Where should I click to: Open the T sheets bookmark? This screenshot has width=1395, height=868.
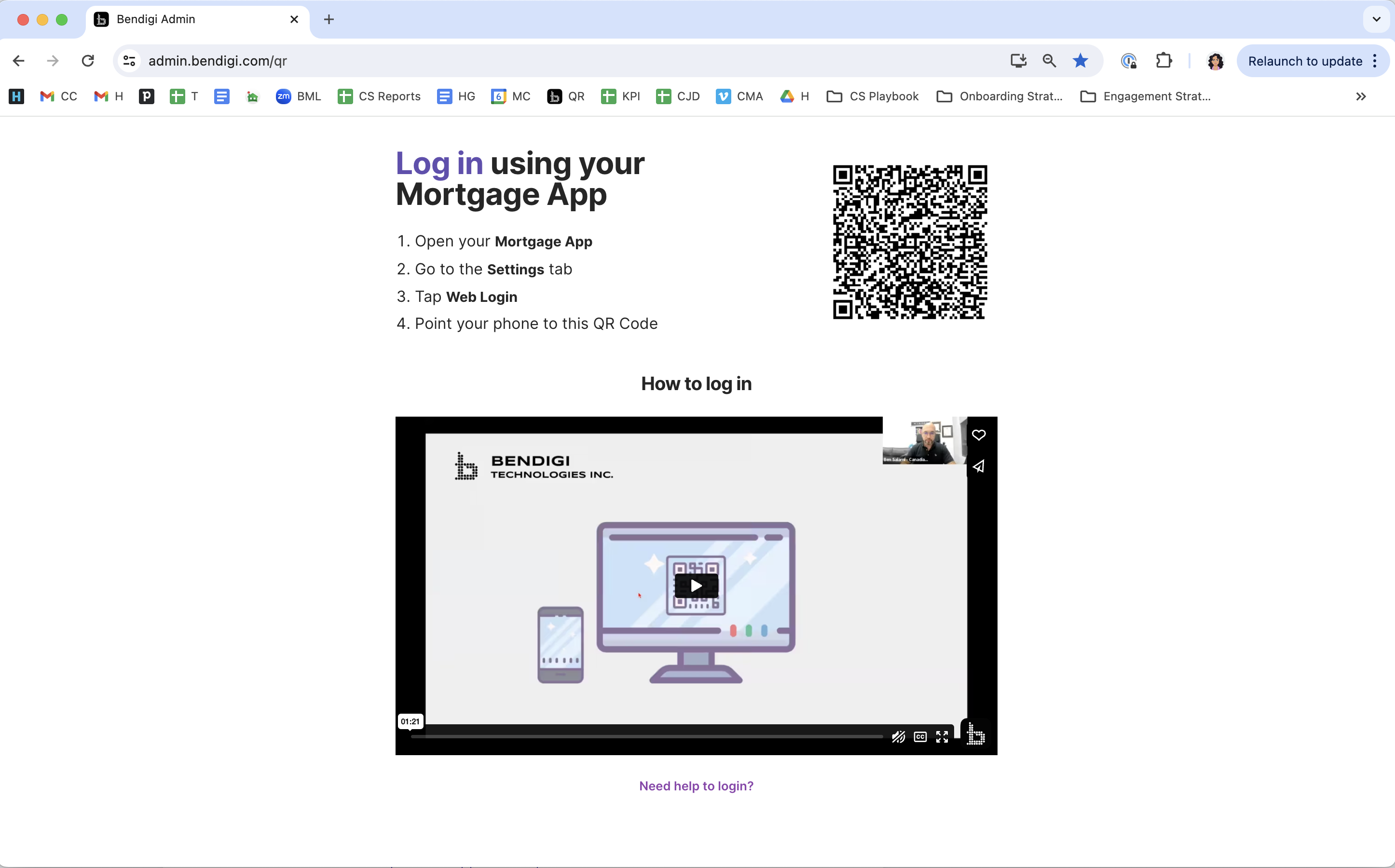184,96
